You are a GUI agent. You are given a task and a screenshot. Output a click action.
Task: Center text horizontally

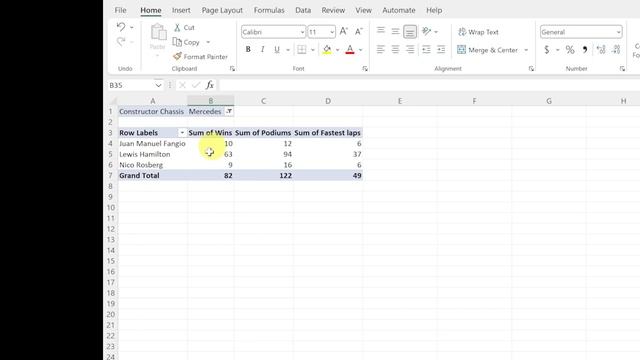click(x=395, y=50)
